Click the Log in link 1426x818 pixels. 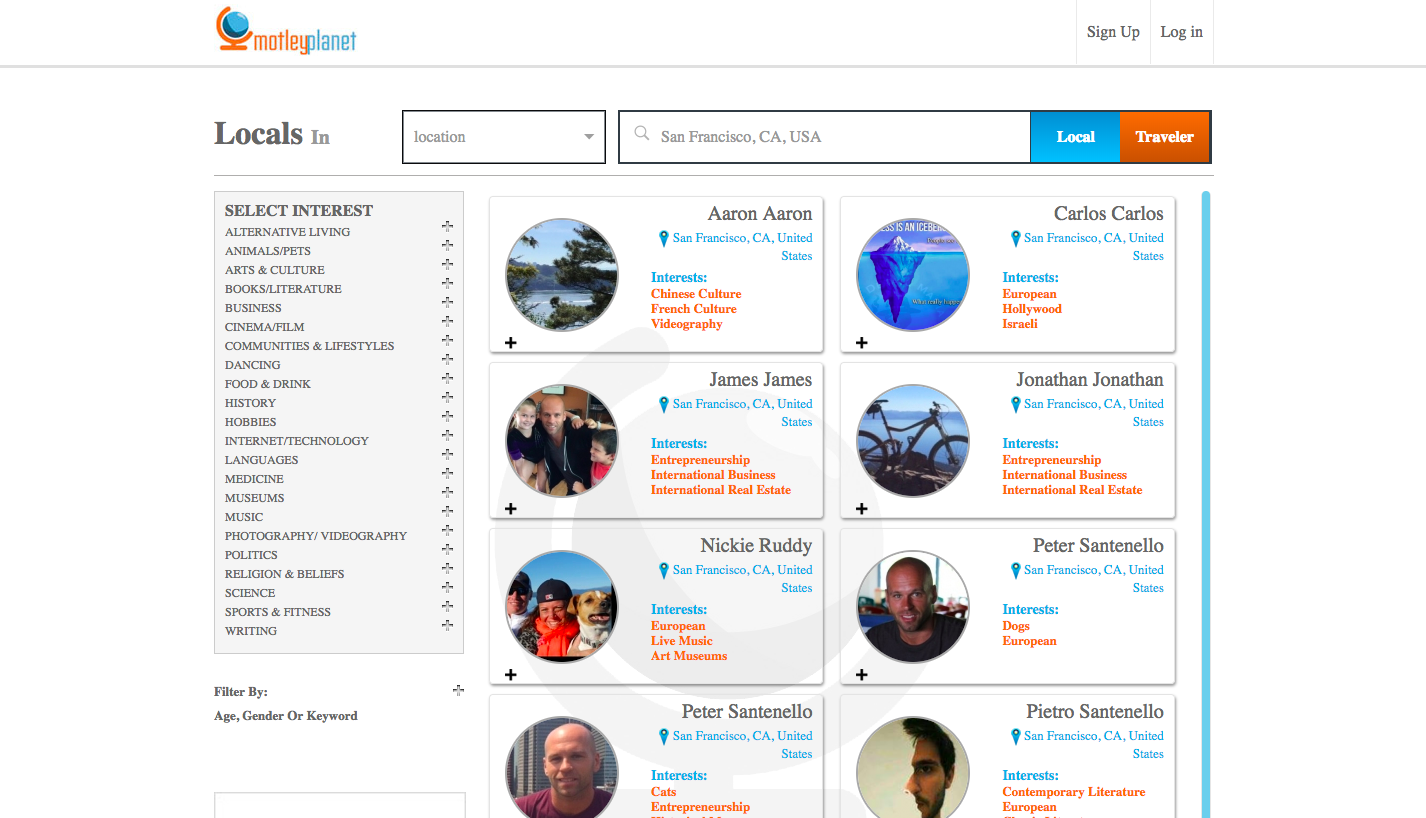pyautogui.click(x=1182, y=32)
